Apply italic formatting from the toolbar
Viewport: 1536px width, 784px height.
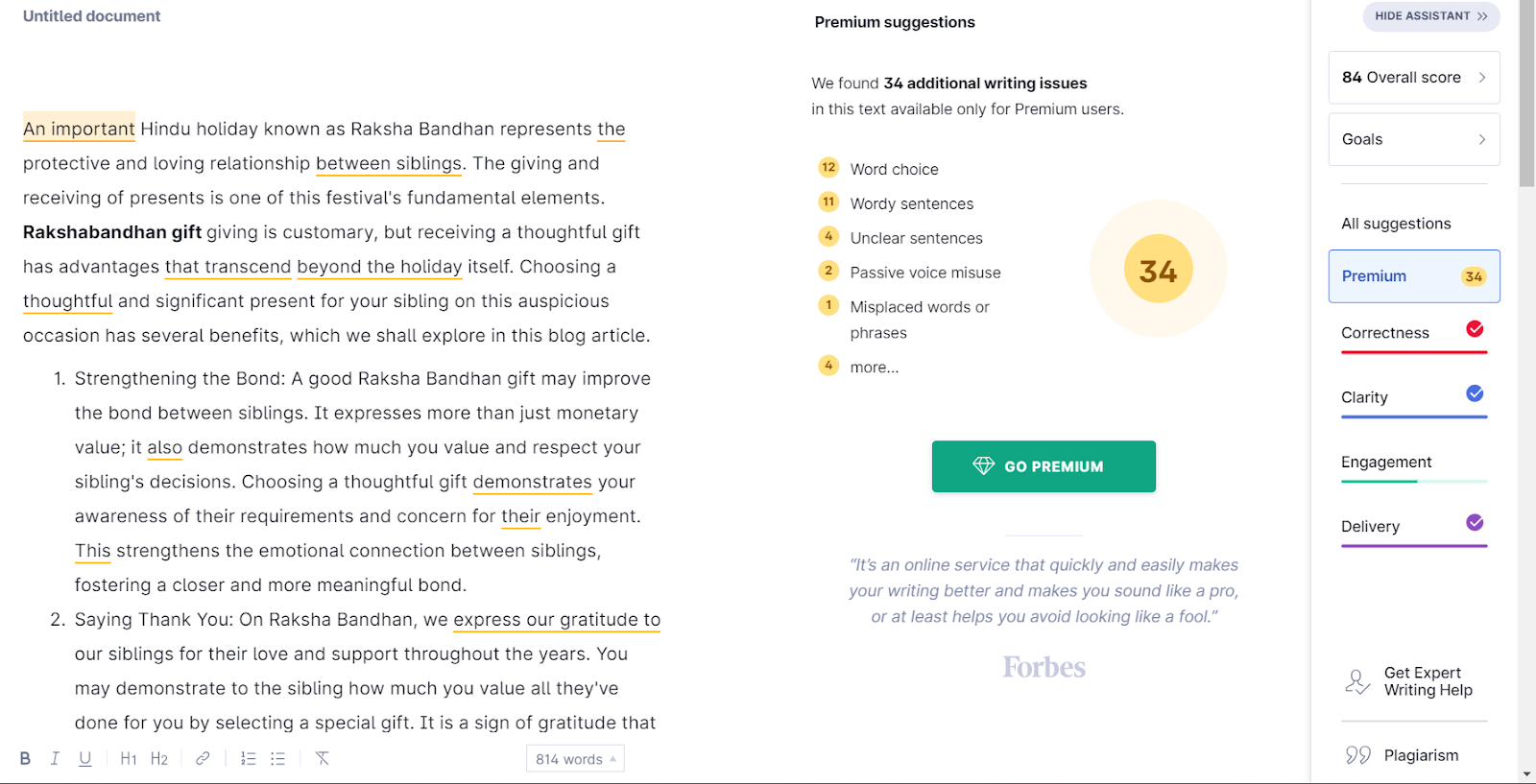(x=55, y=758)
